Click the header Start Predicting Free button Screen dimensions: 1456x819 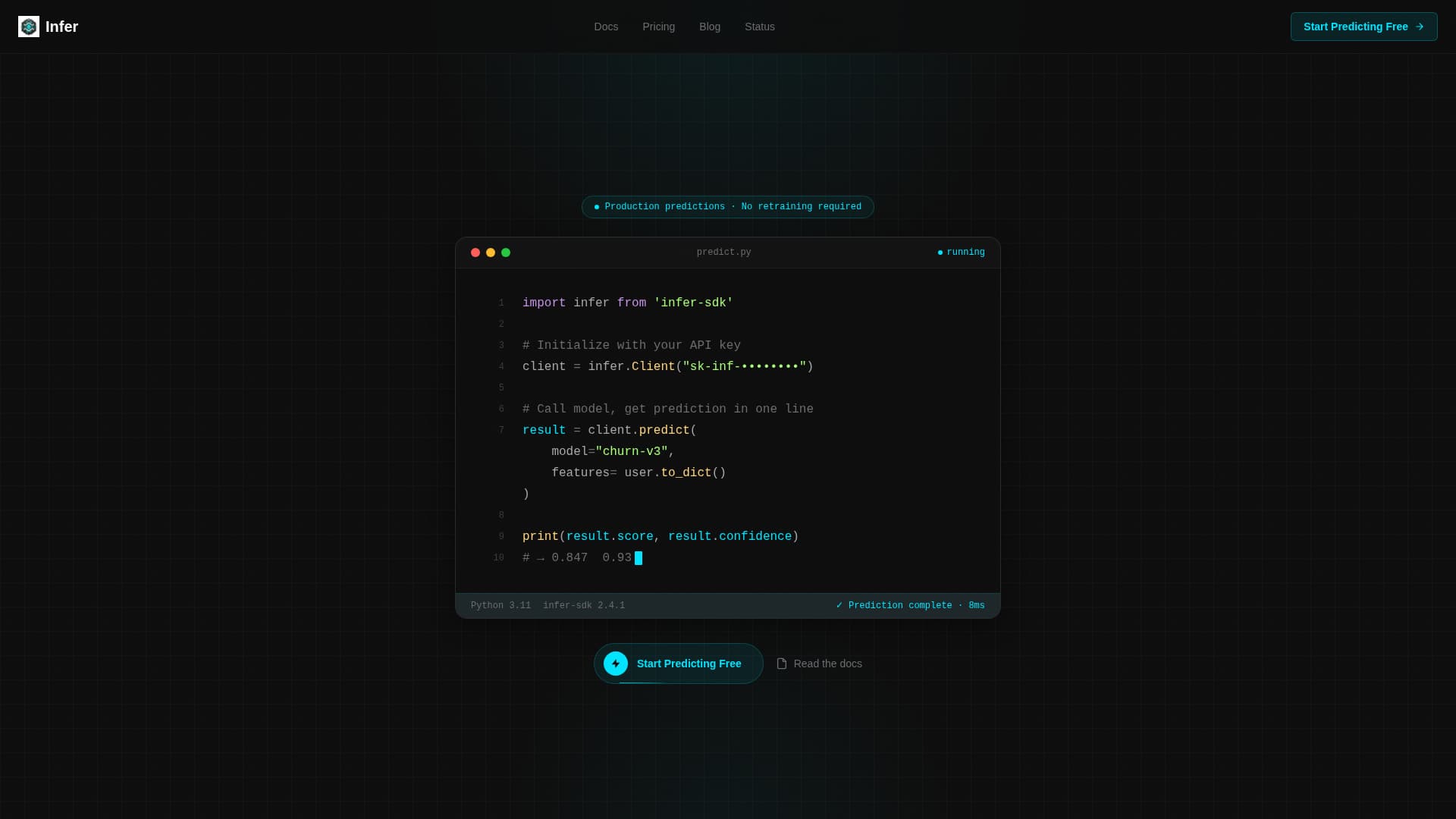tap(1363, 27)
